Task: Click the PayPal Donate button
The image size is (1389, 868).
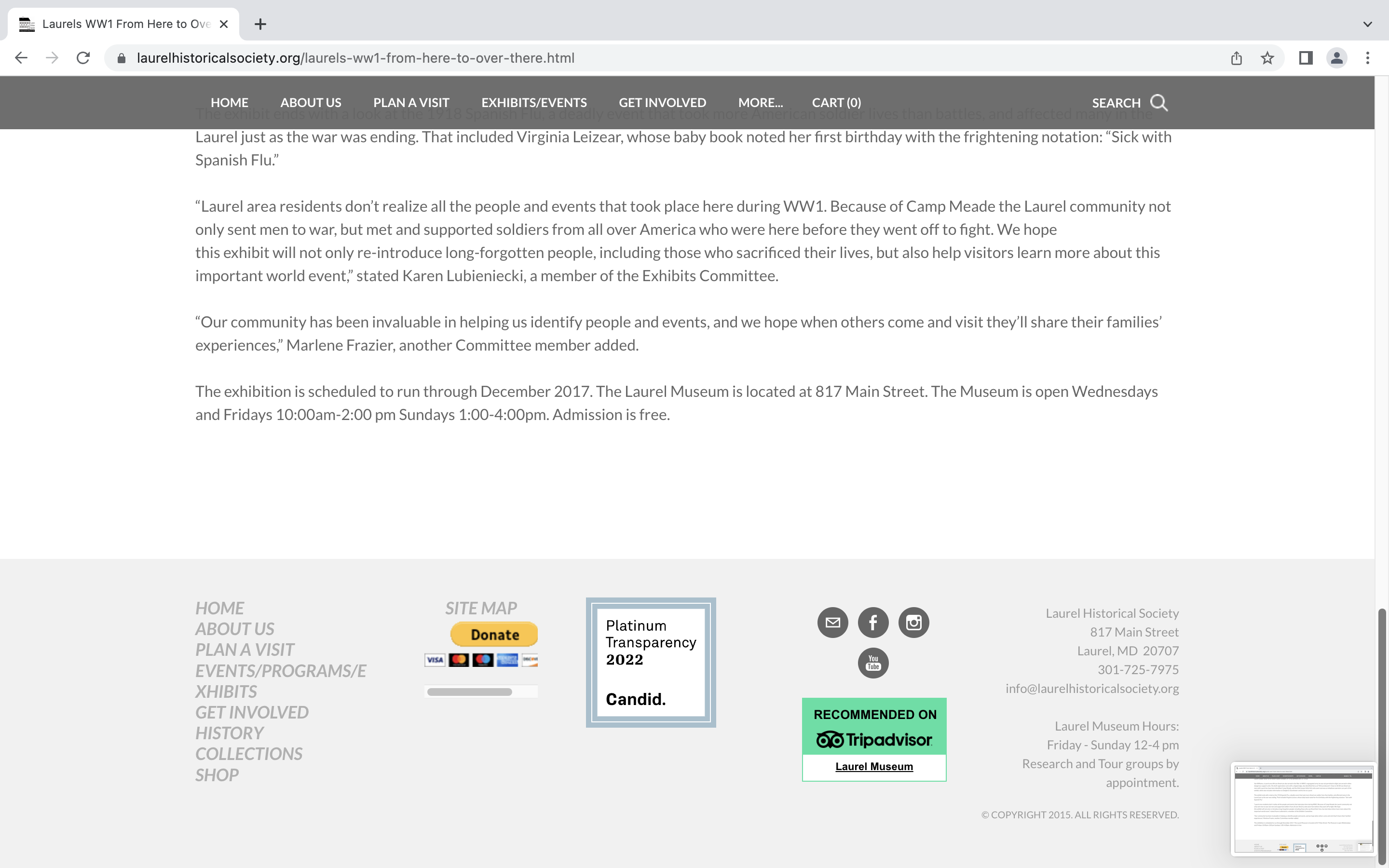Action: 494,634
